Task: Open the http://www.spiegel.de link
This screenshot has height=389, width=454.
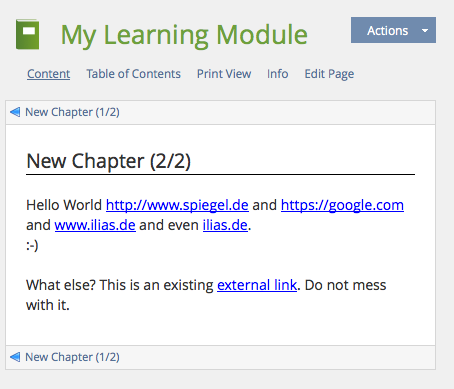Action: point(177,205)
